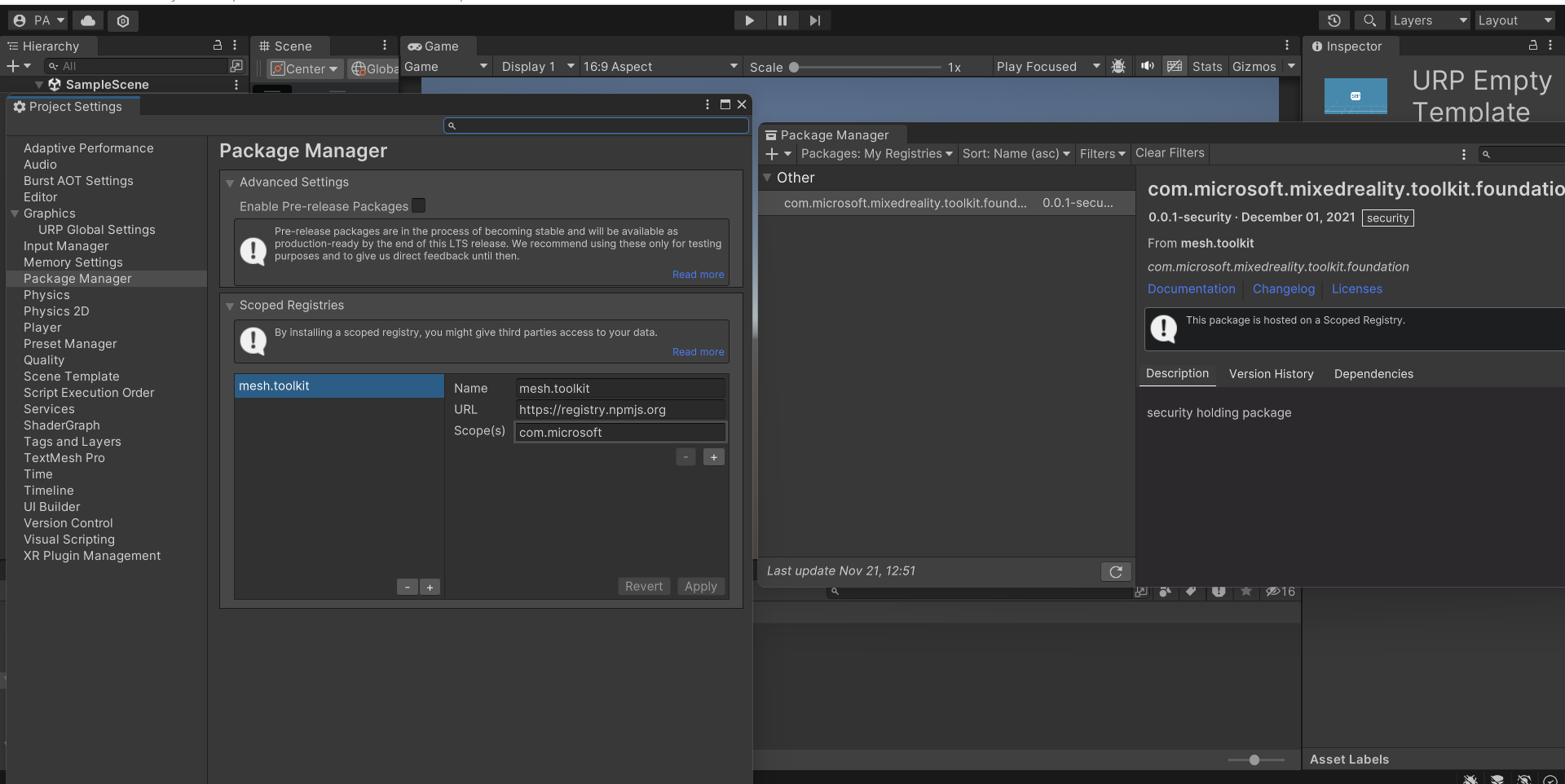Switch to the Scene tab
The image size is (1565, 784).
(x=289, y=46)
